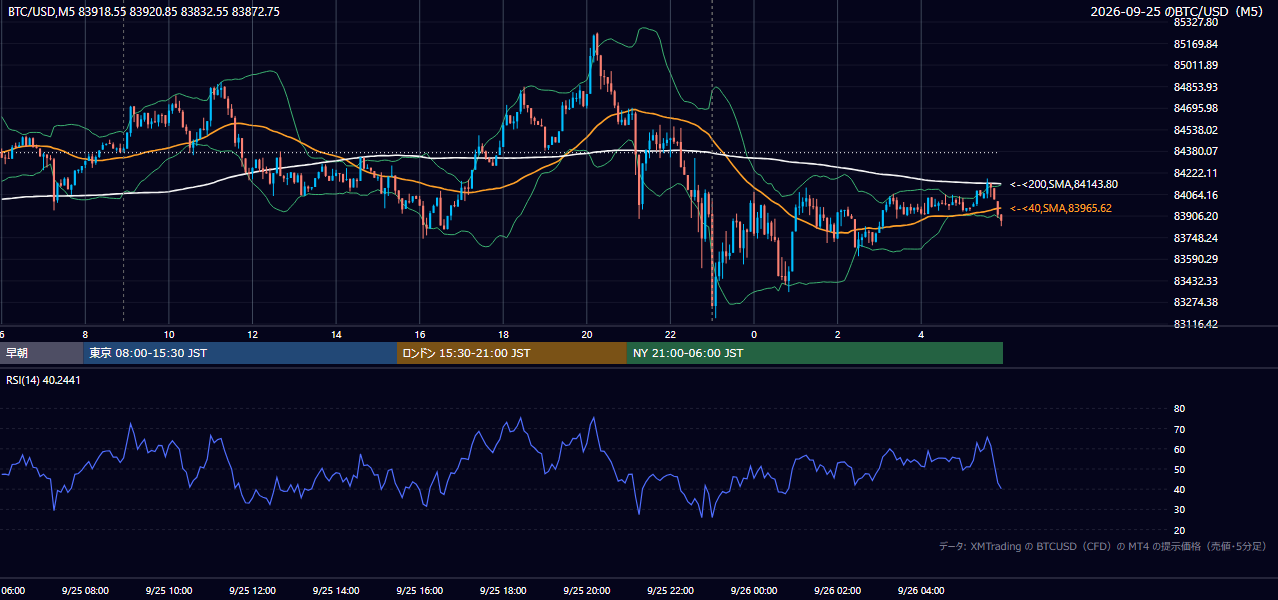Click hour 16 on the price chart time axis

click(420, 334)
